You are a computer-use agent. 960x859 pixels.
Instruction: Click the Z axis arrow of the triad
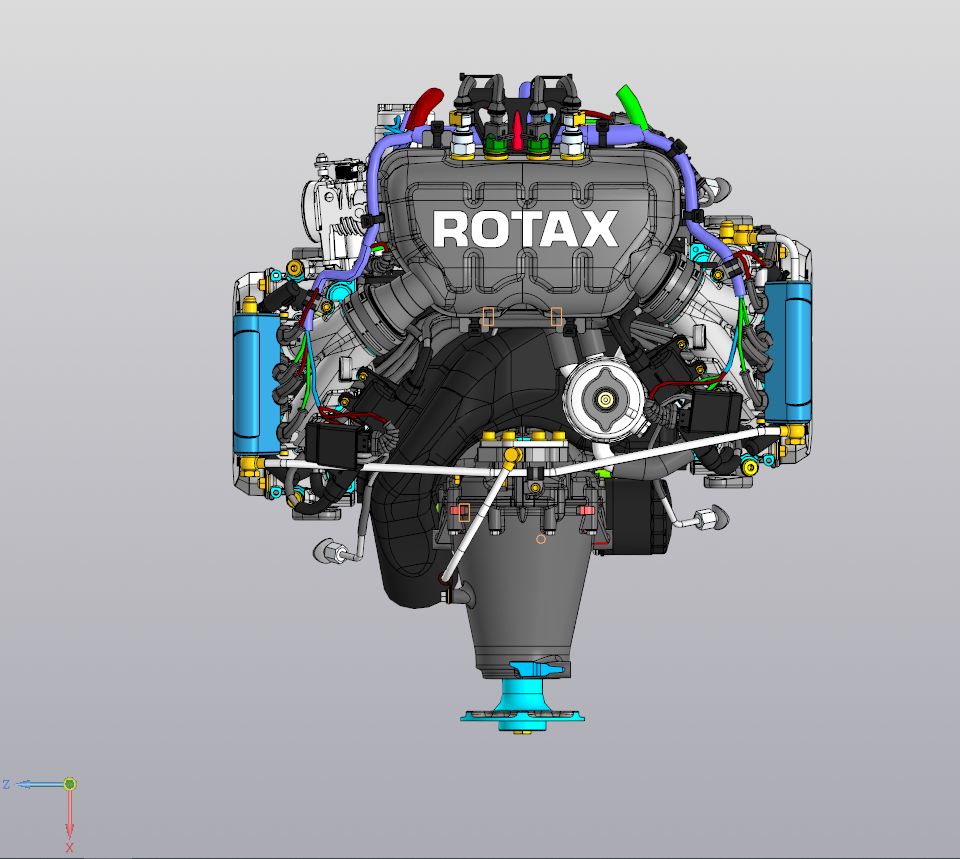[37, 784]
